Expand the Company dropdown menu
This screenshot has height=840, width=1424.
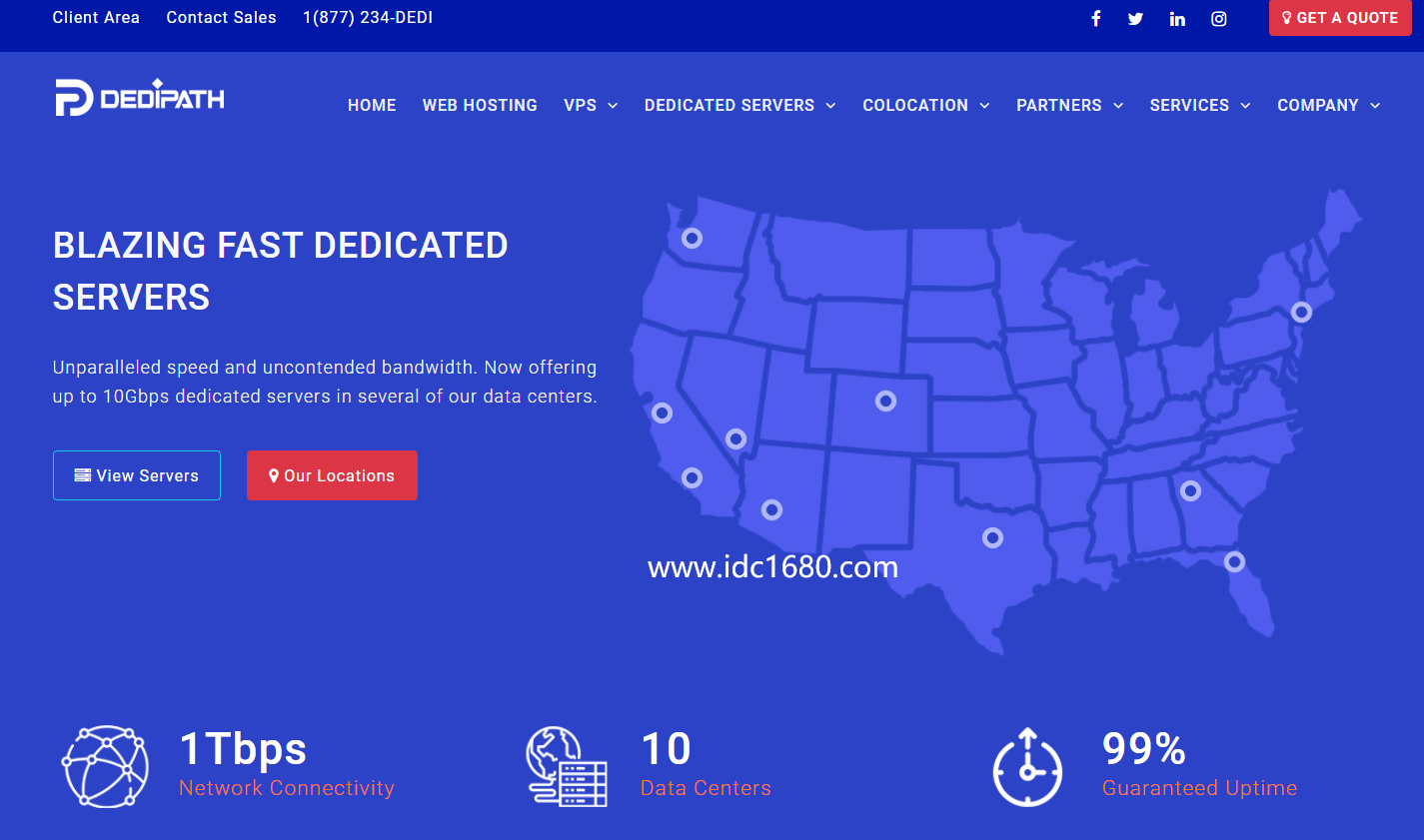click(x=1329, y=105)
